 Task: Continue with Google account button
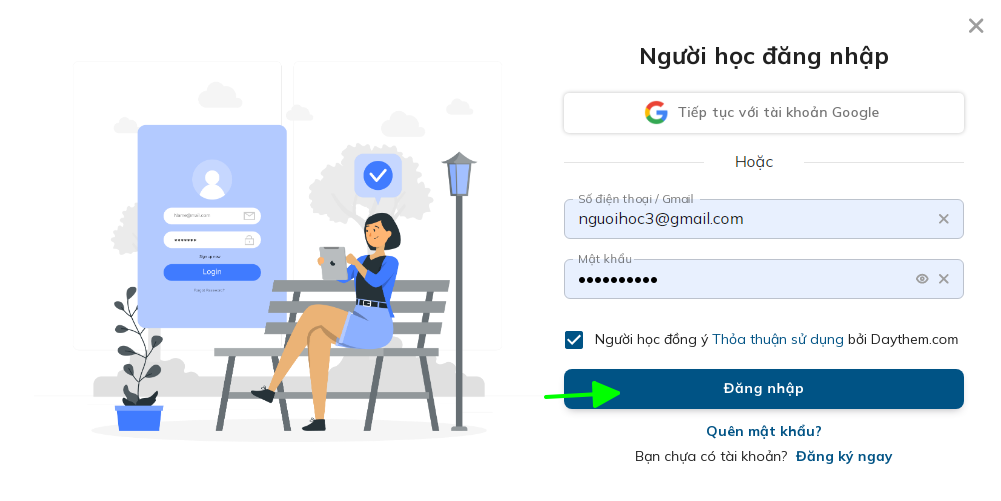(764, 113)
